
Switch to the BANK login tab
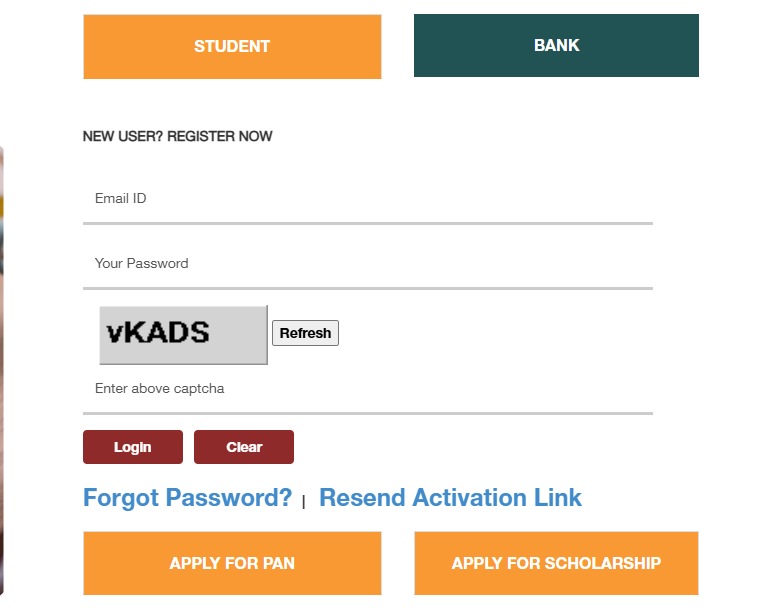coord(556,45)
